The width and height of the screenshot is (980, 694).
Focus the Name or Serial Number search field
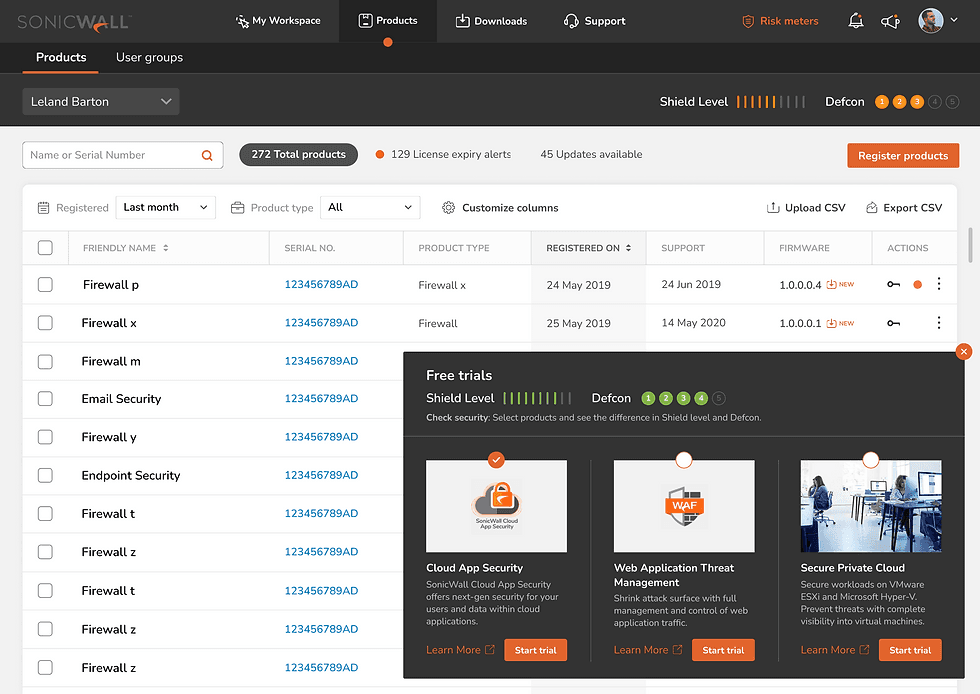(122, 155)
